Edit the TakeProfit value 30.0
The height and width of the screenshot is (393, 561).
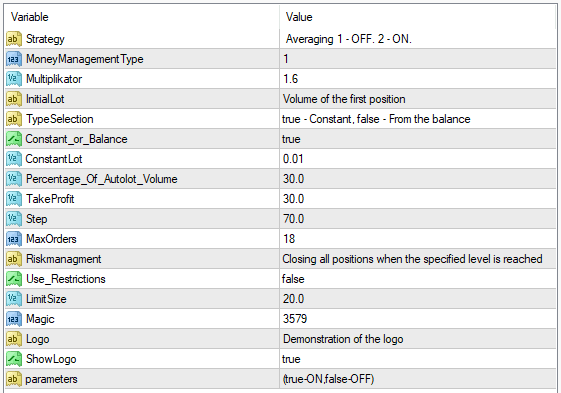point(418,199)
